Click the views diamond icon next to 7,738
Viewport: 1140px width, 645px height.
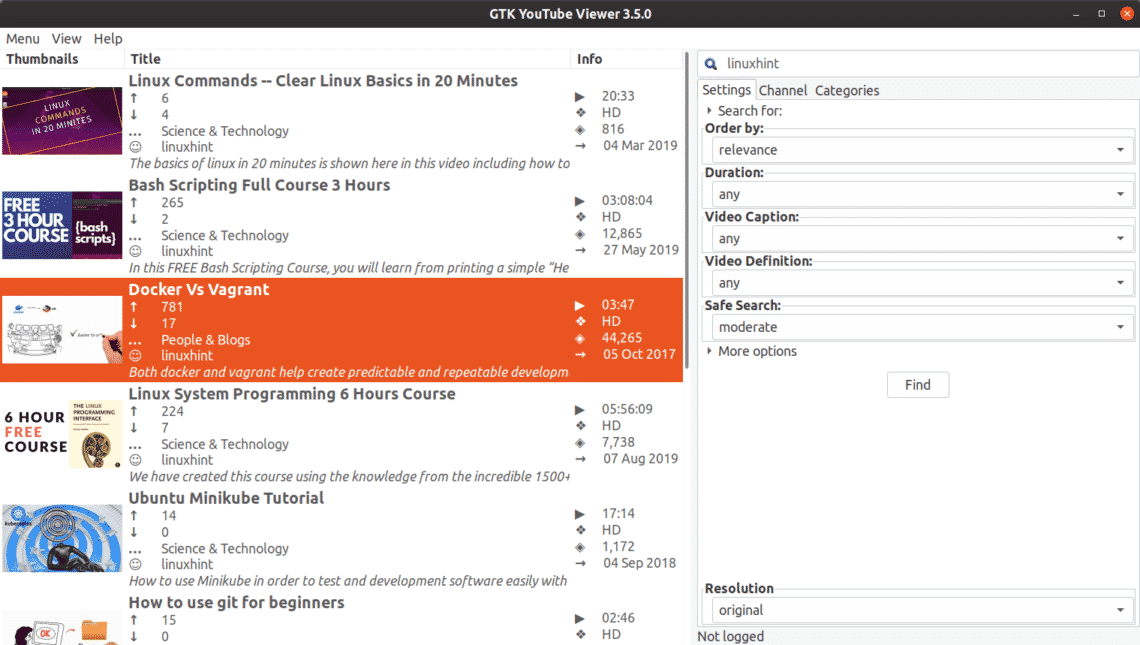coord(579,443)
